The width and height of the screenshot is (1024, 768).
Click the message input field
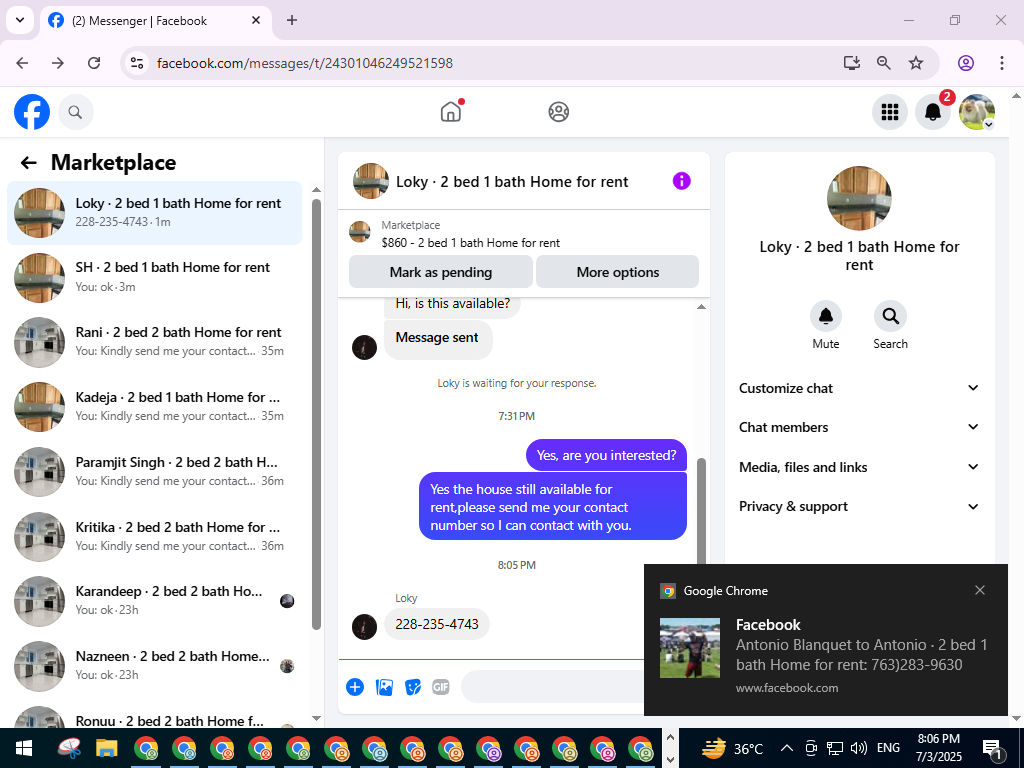(552, 686)
